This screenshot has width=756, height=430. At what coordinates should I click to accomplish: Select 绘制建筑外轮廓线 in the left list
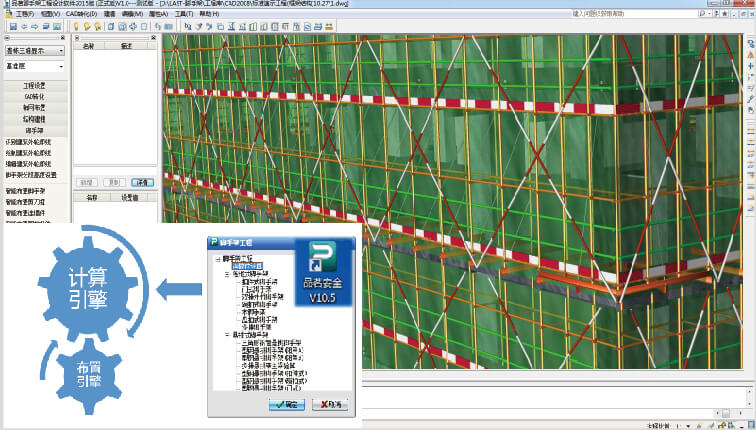(28, 153)
